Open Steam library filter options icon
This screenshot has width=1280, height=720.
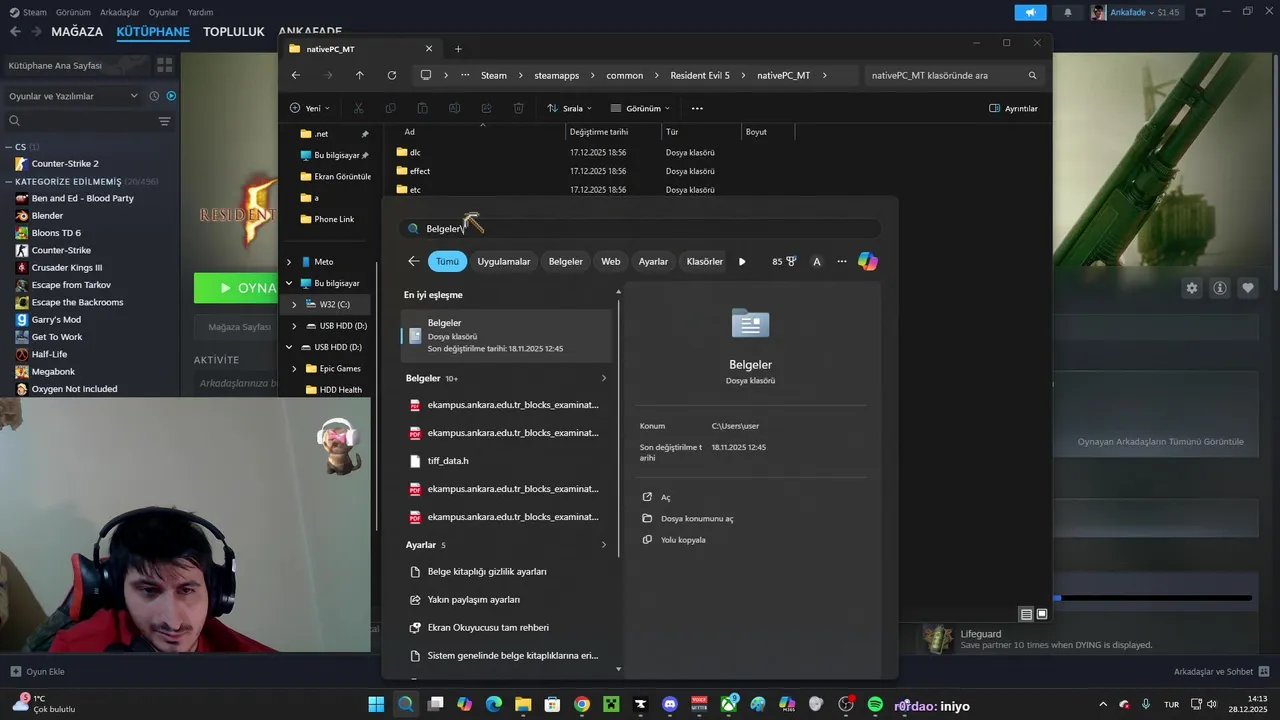point(165,121)
